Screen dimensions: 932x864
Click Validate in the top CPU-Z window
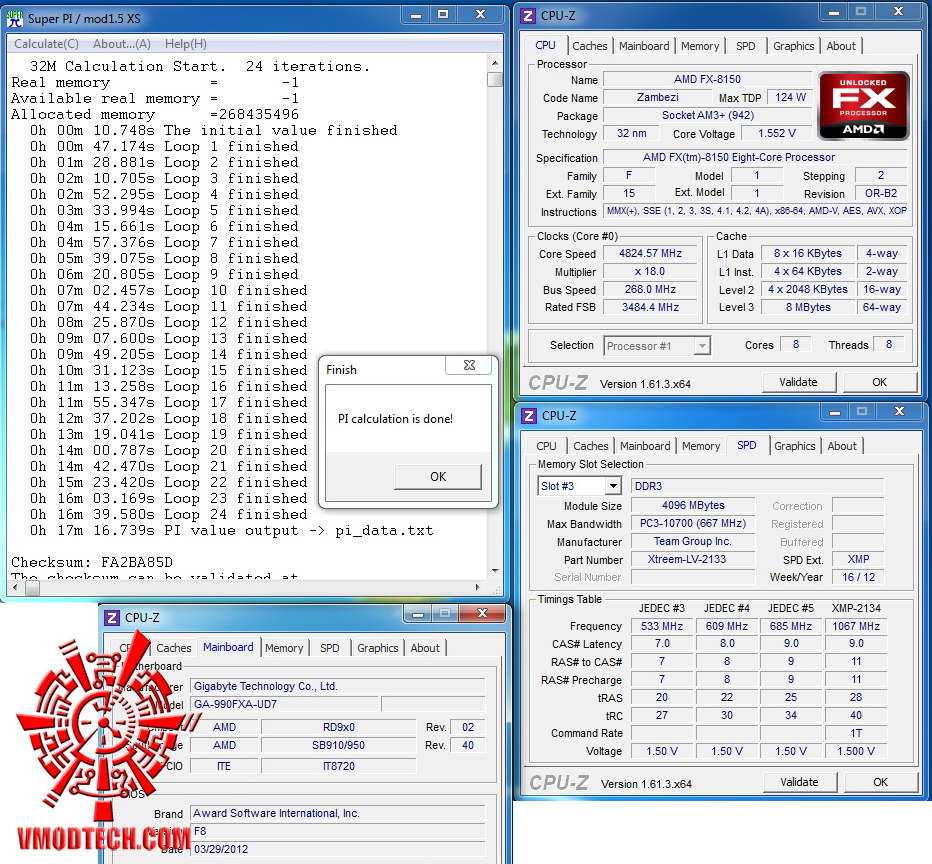pyautogui.click(x=798, y=382)
